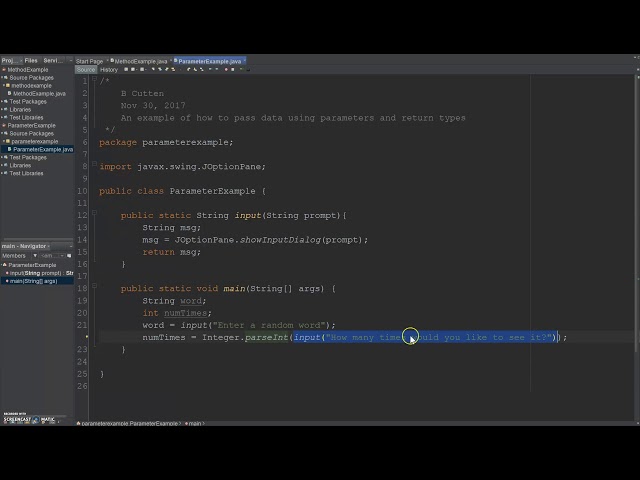
Task: Open MethodExample.java in the project tree
Action: 39,94
